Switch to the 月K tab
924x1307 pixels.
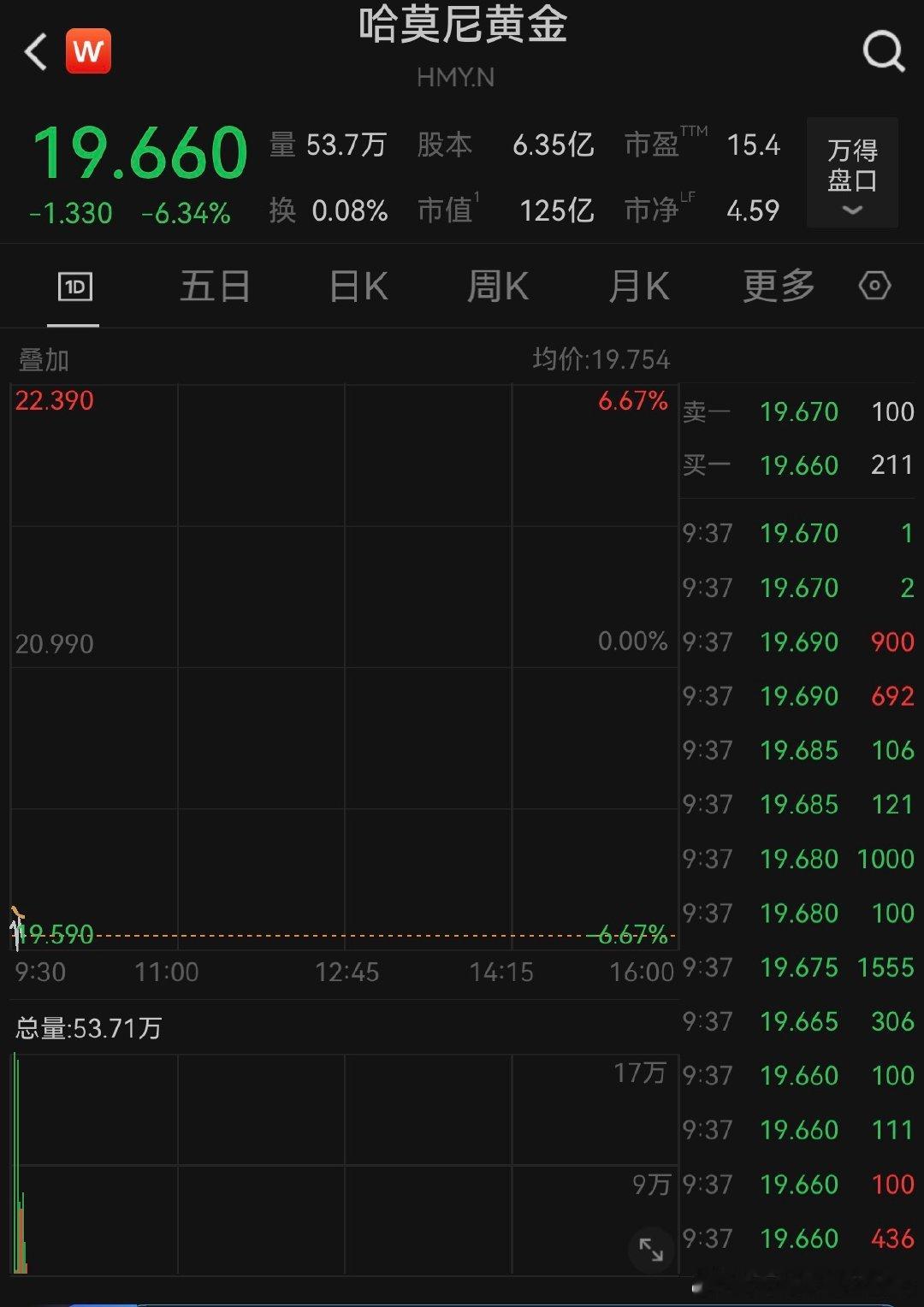[638, 287]
